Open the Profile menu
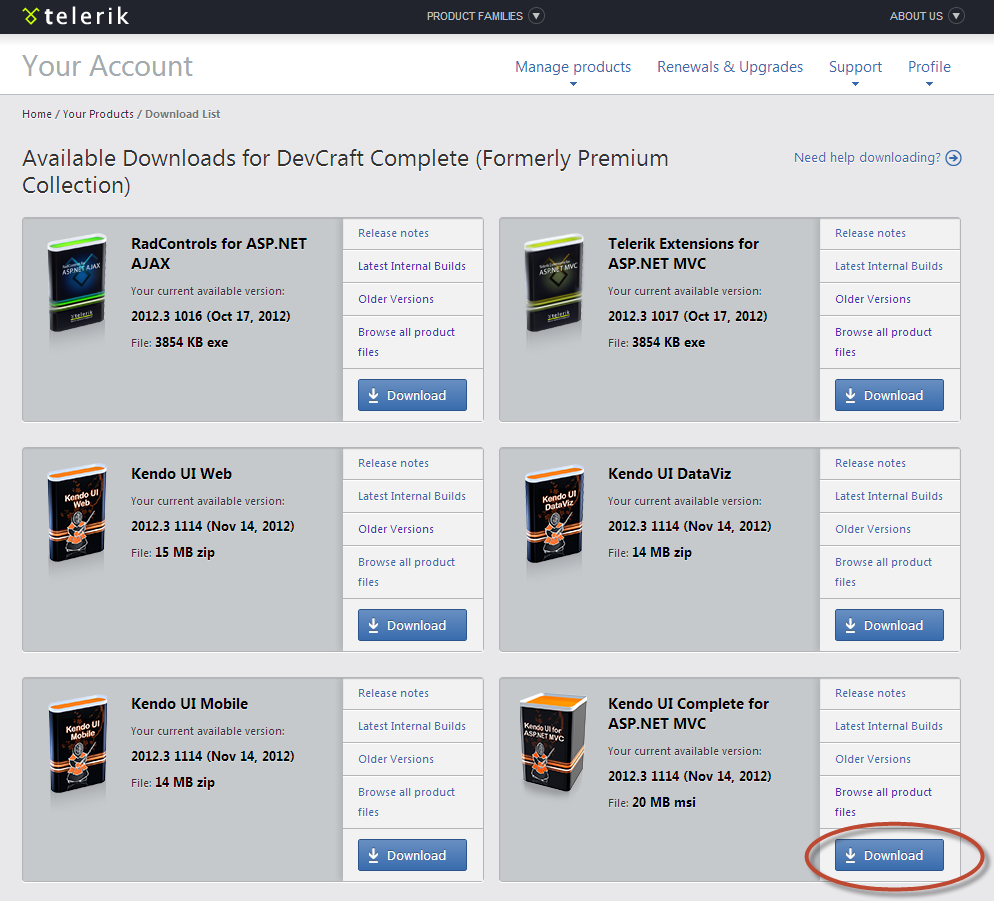994x901 pixels. [x=929, y=67]
